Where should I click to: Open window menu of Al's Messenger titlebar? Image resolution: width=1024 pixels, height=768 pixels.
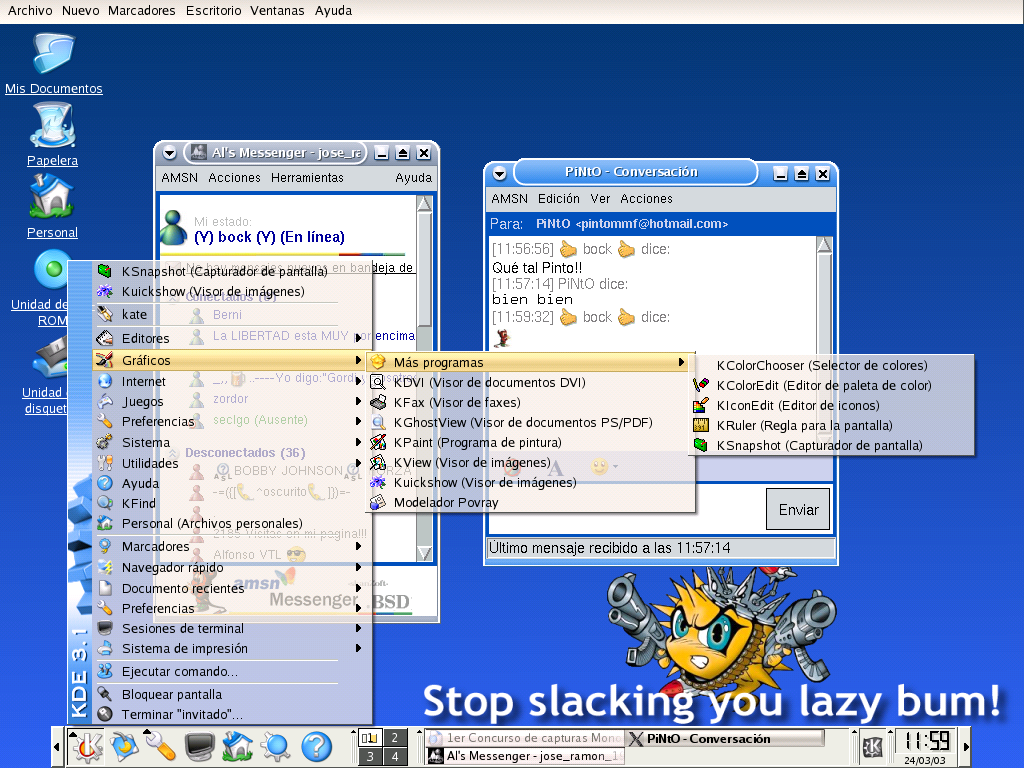point(170,153)
